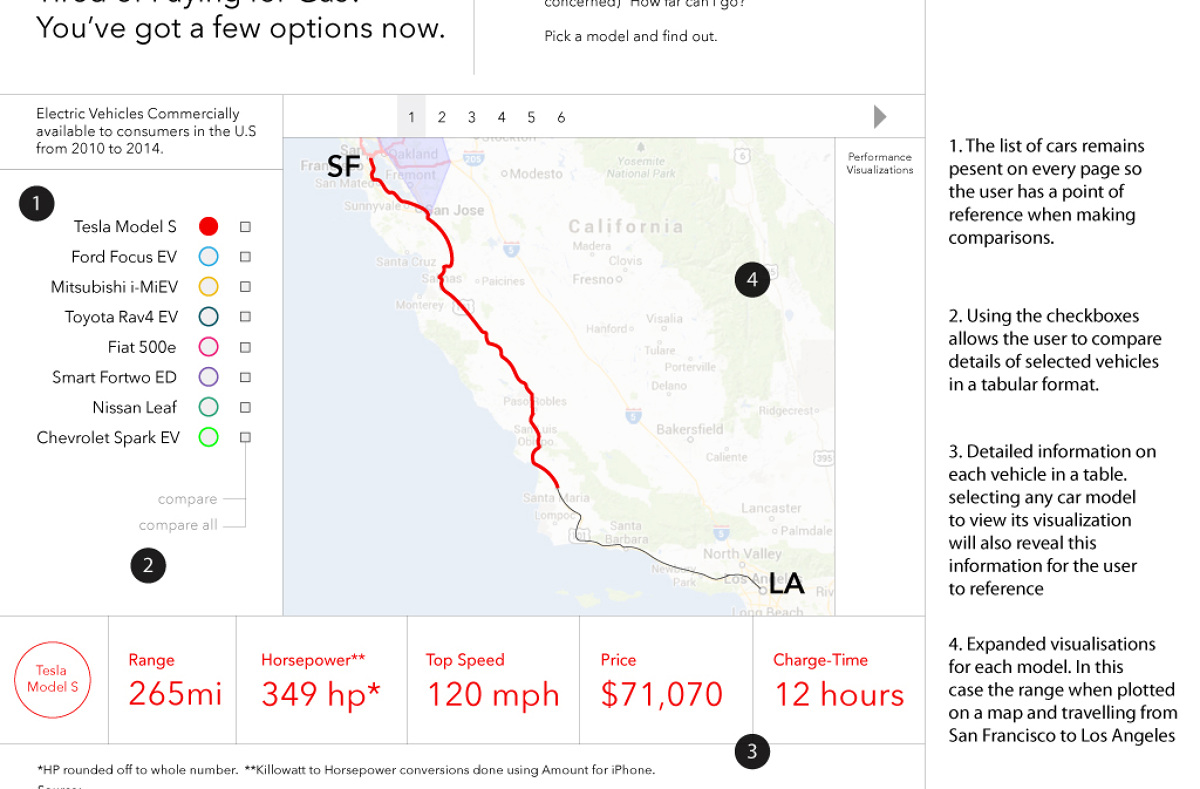Click the compare all link
The width and height of the screenshot is (1200, 789).
(x=180, y=524)
